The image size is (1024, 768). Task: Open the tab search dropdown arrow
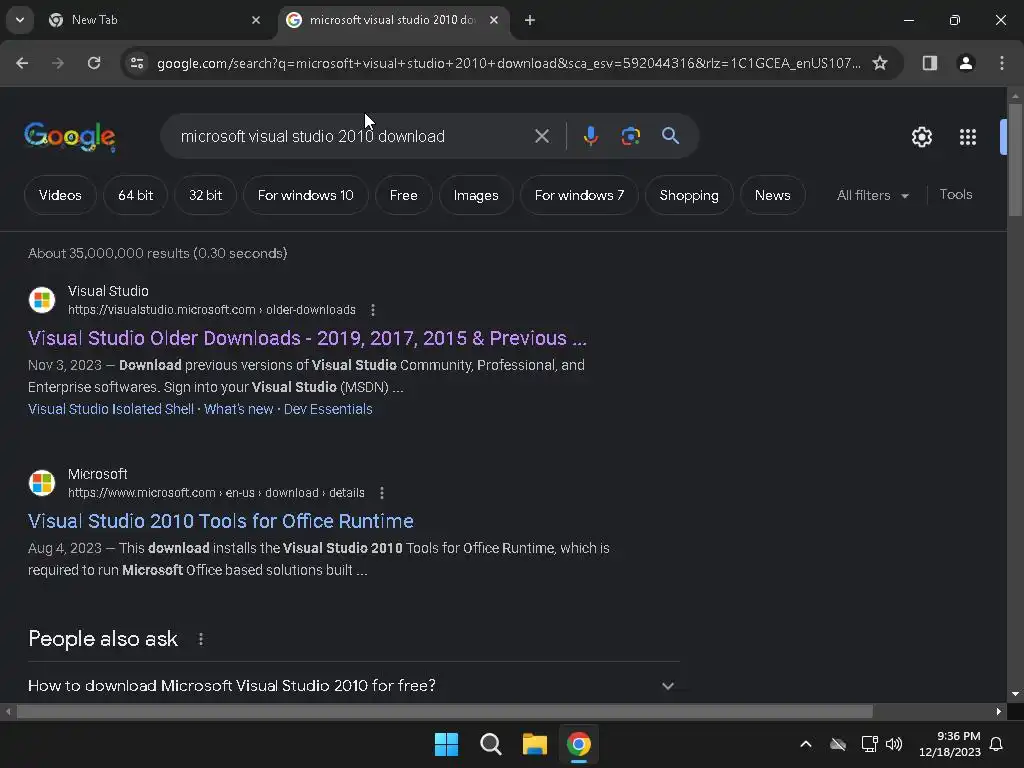click(20, 20)
